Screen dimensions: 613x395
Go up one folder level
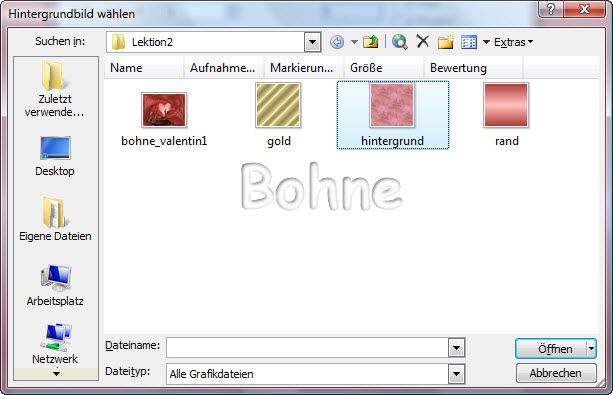pos(370,41)
